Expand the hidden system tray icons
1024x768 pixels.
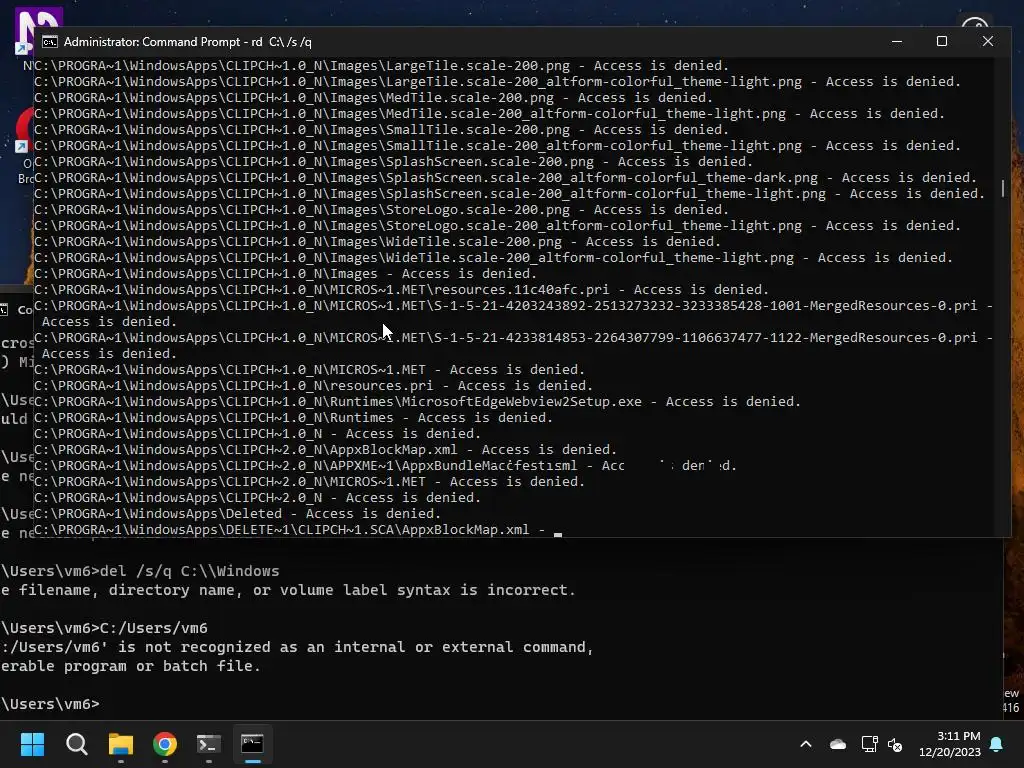pyautogui.click(x=806, y=744)
